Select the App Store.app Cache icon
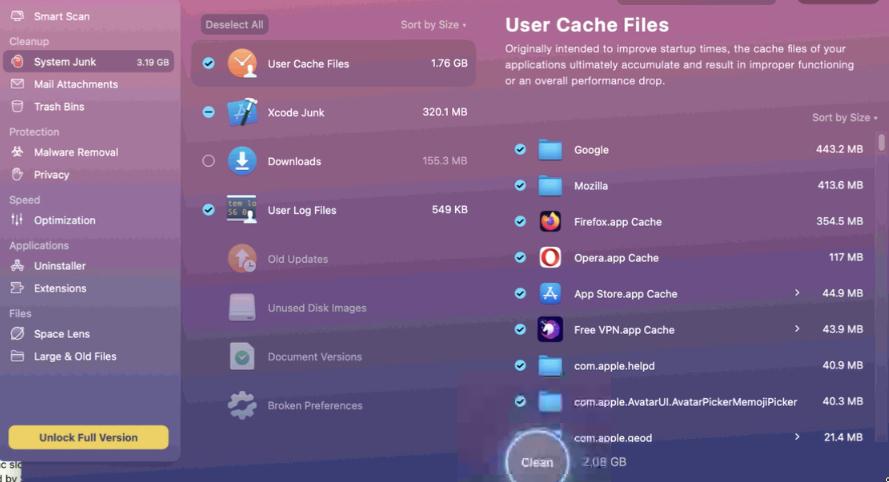Image resolution: width=889 pixels, height=482 pixels. 550,293
